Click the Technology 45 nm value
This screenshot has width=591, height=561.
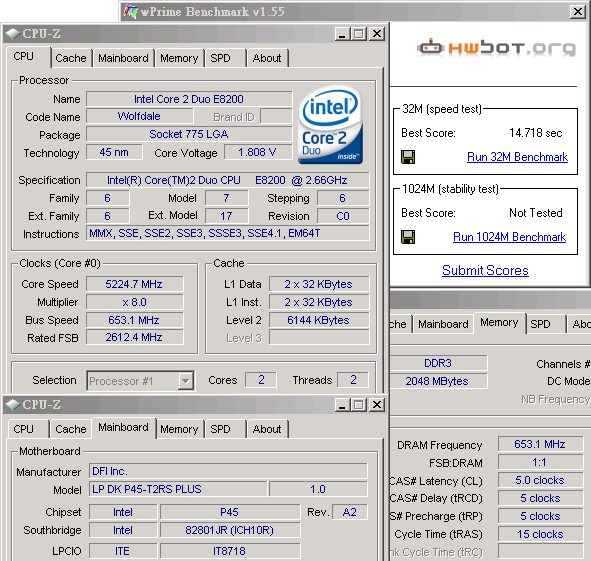[114, 152]
